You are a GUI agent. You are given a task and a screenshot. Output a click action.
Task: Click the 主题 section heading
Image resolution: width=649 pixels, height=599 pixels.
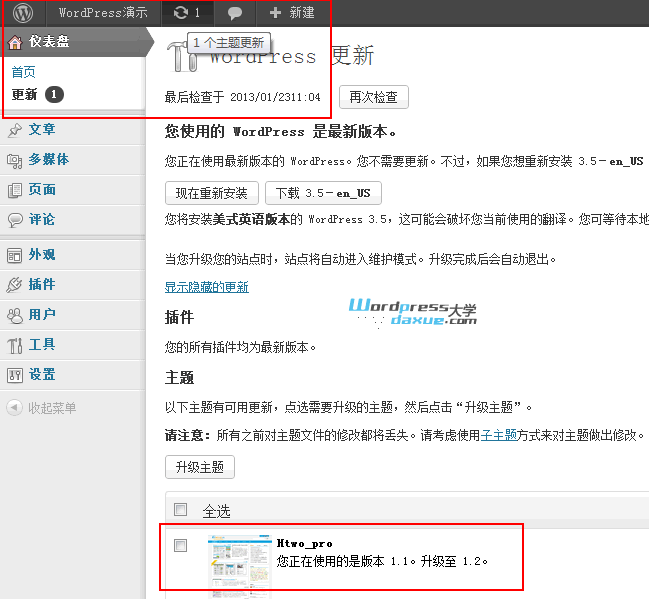coord(179,378)
